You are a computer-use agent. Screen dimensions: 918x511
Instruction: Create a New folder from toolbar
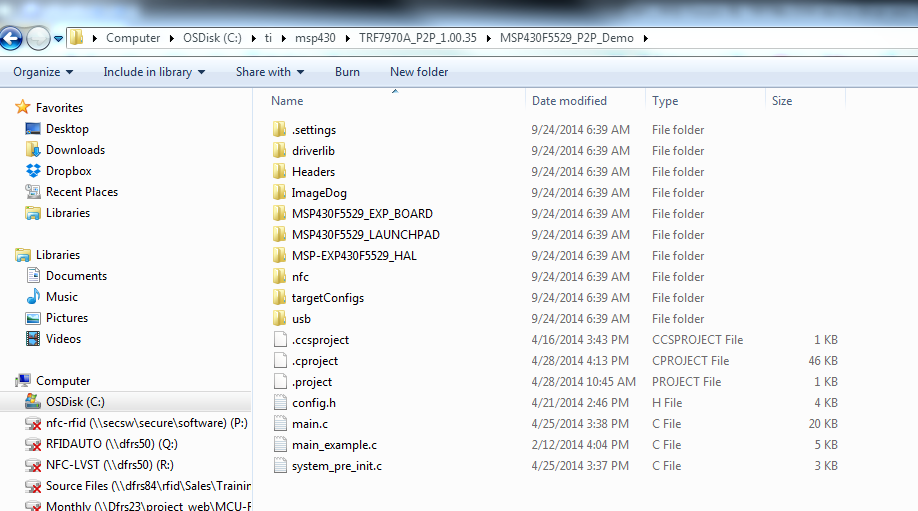click(x=419, y=72)
